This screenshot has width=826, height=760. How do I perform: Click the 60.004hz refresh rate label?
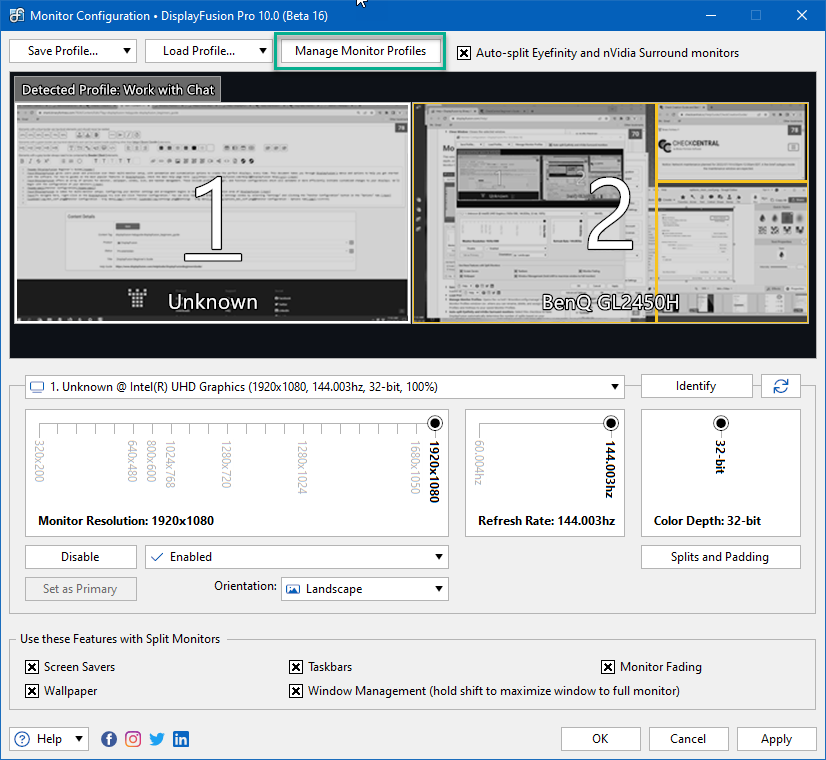pos(478,462)
